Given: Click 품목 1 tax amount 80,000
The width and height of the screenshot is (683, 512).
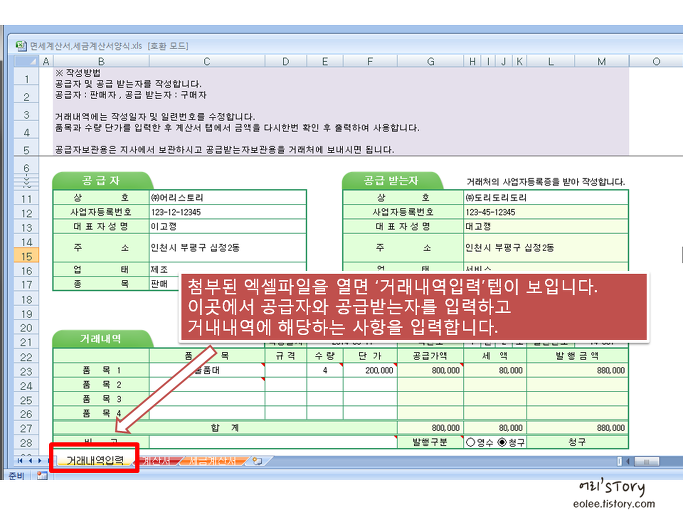Looking at the screenshot, I should tap(495, 370).
